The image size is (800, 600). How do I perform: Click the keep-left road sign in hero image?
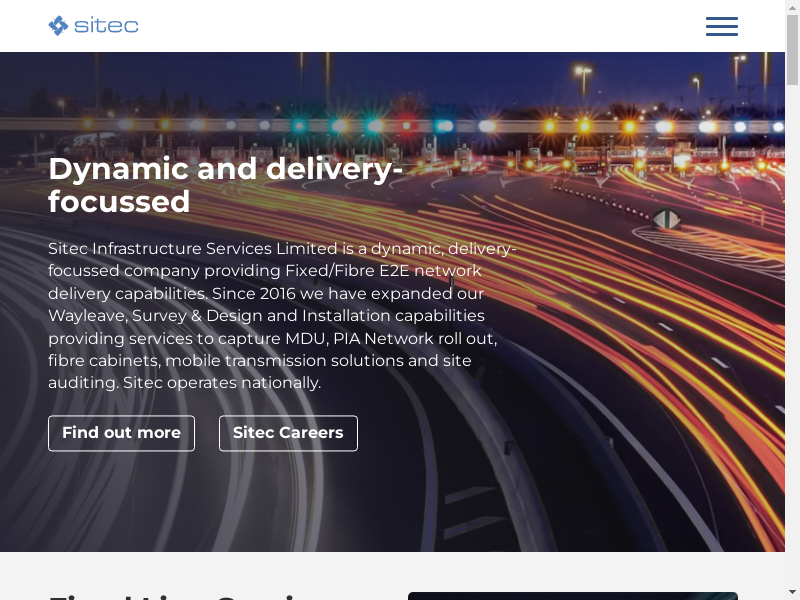pyautogui.click(x=667, y=219)
